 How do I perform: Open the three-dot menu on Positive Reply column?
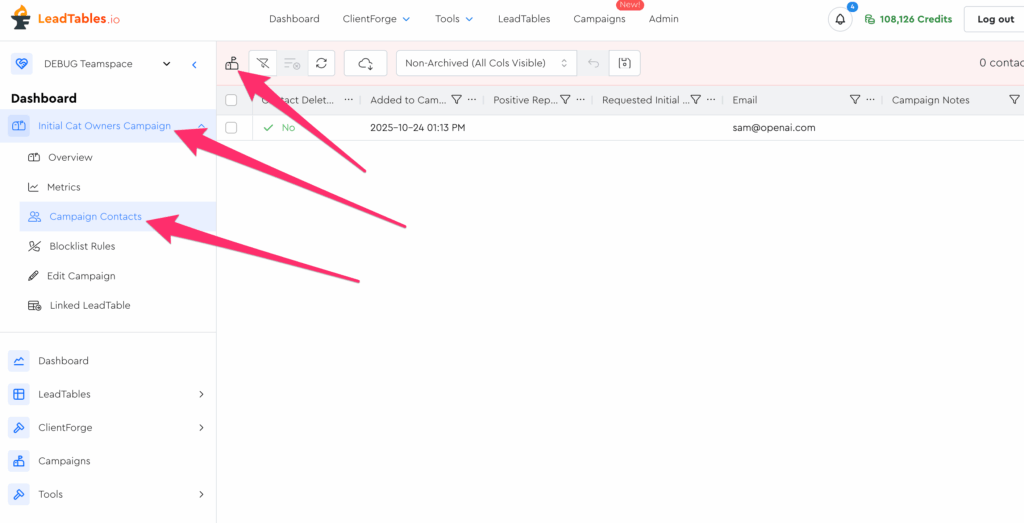[581, 100]
